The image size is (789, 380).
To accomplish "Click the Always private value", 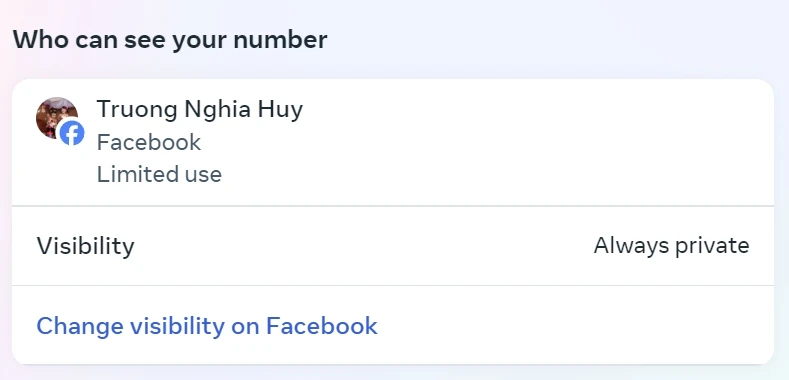I will pyautogui.click(x=671, y=246).
